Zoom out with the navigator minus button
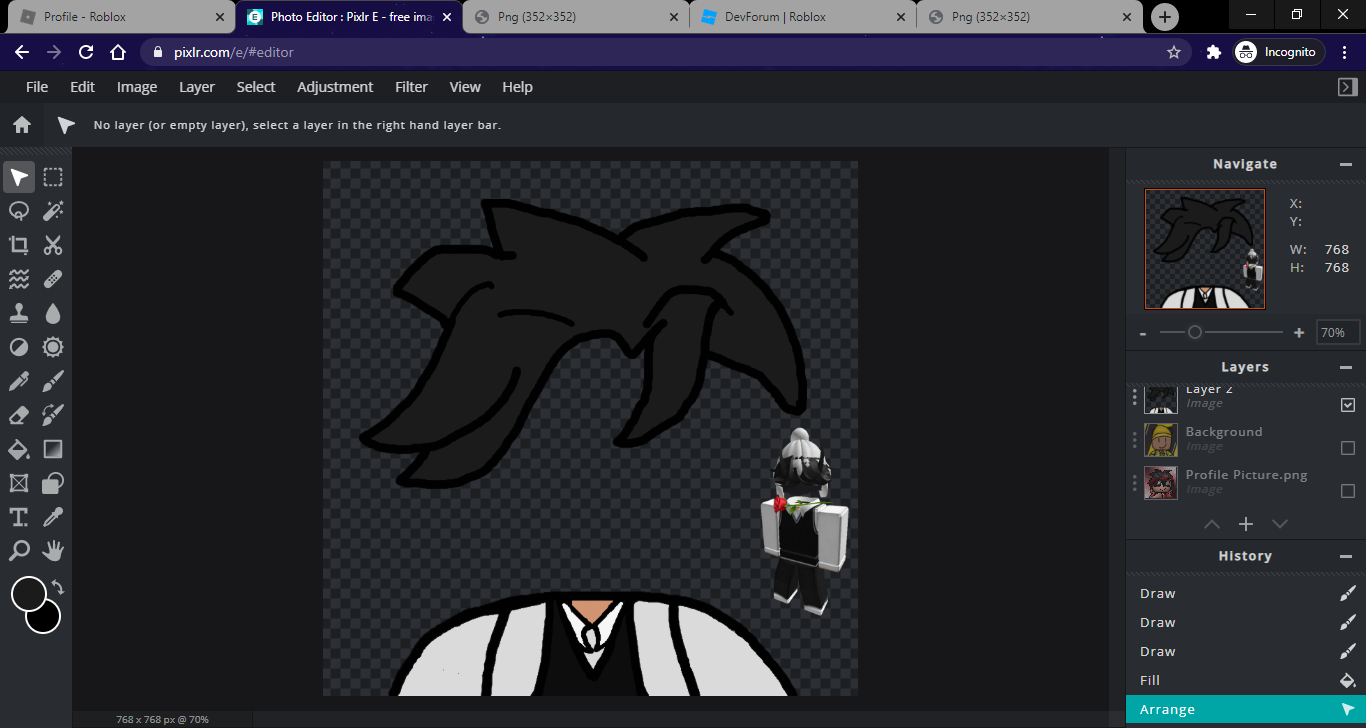Viewport: 1366px width, 728px height. pyautogui.click(x=1143, y=333)
